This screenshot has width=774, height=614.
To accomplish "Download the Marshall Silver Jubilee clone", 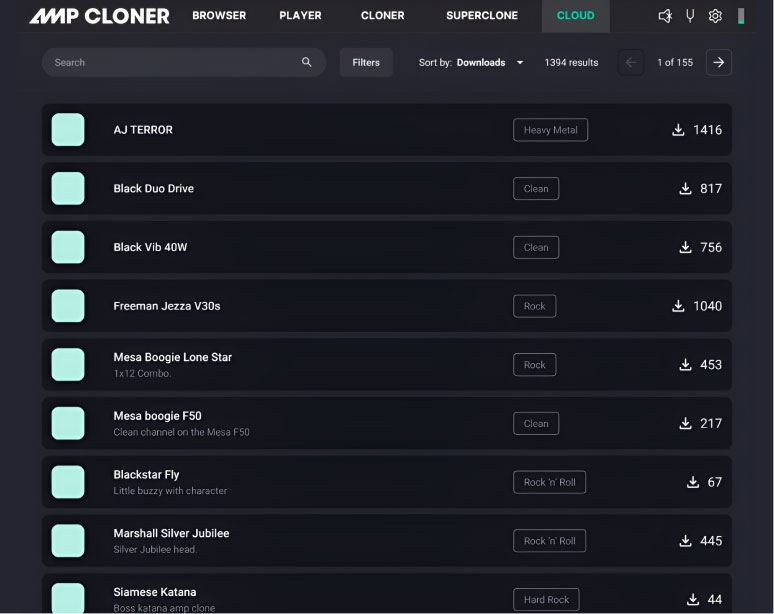I will pyautogui.click(x=685, y=541).
